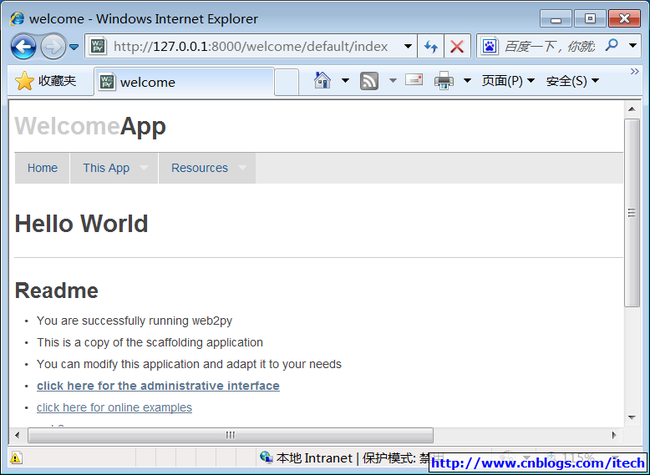Open Favorites with the star icon
Screen dimensions: 650x475
point(24,81)
